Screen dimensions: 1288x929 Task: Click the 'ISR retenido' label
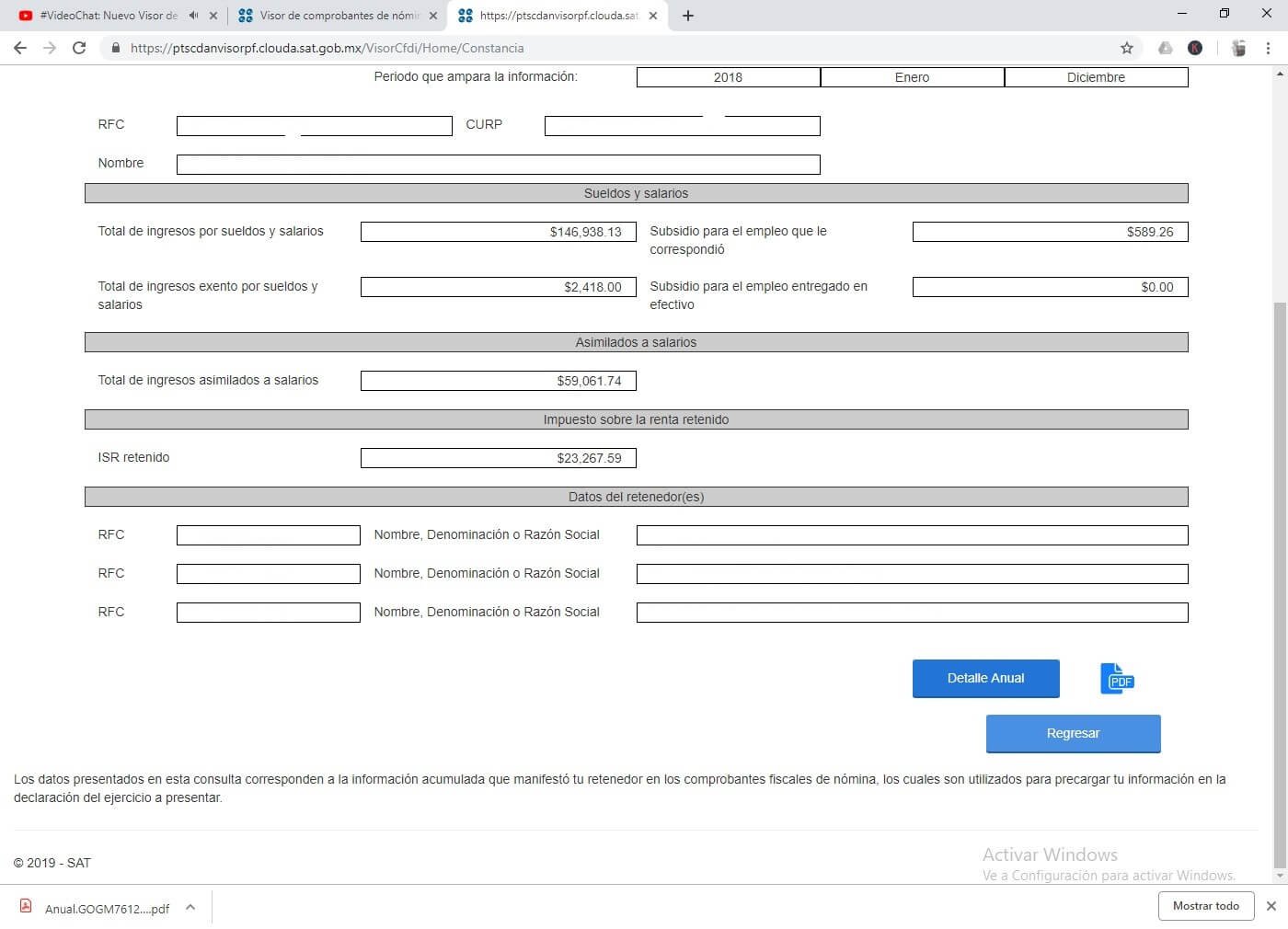[133, 457]
